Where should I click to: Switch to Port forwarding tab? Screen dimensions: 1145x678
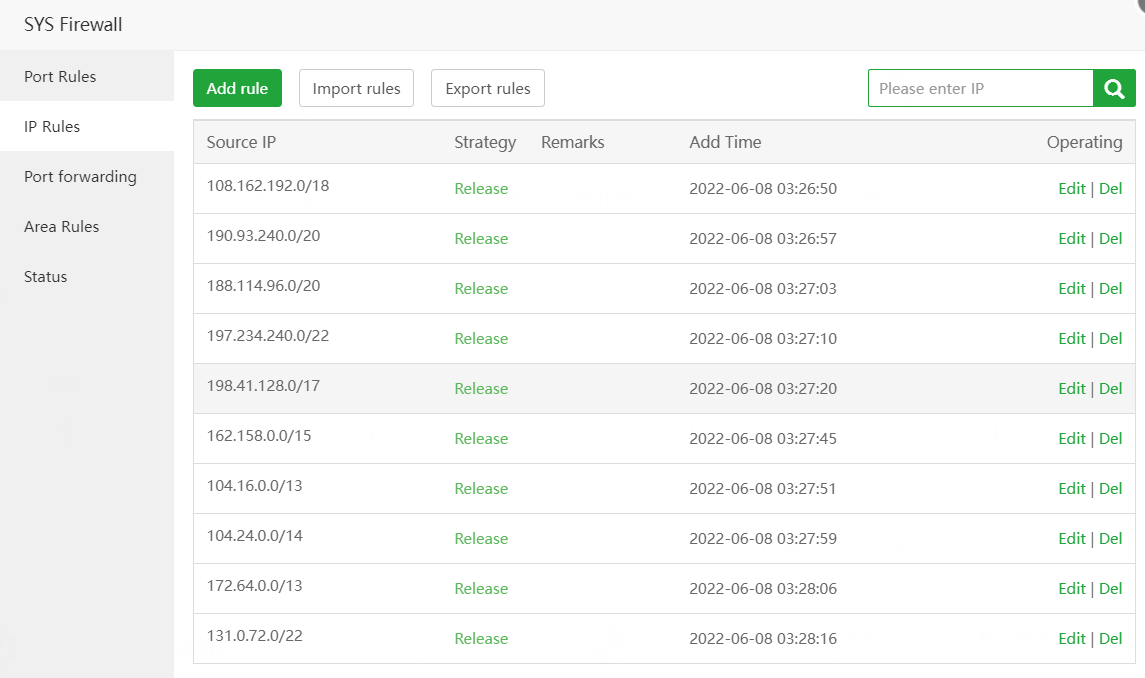coord(80,177)
